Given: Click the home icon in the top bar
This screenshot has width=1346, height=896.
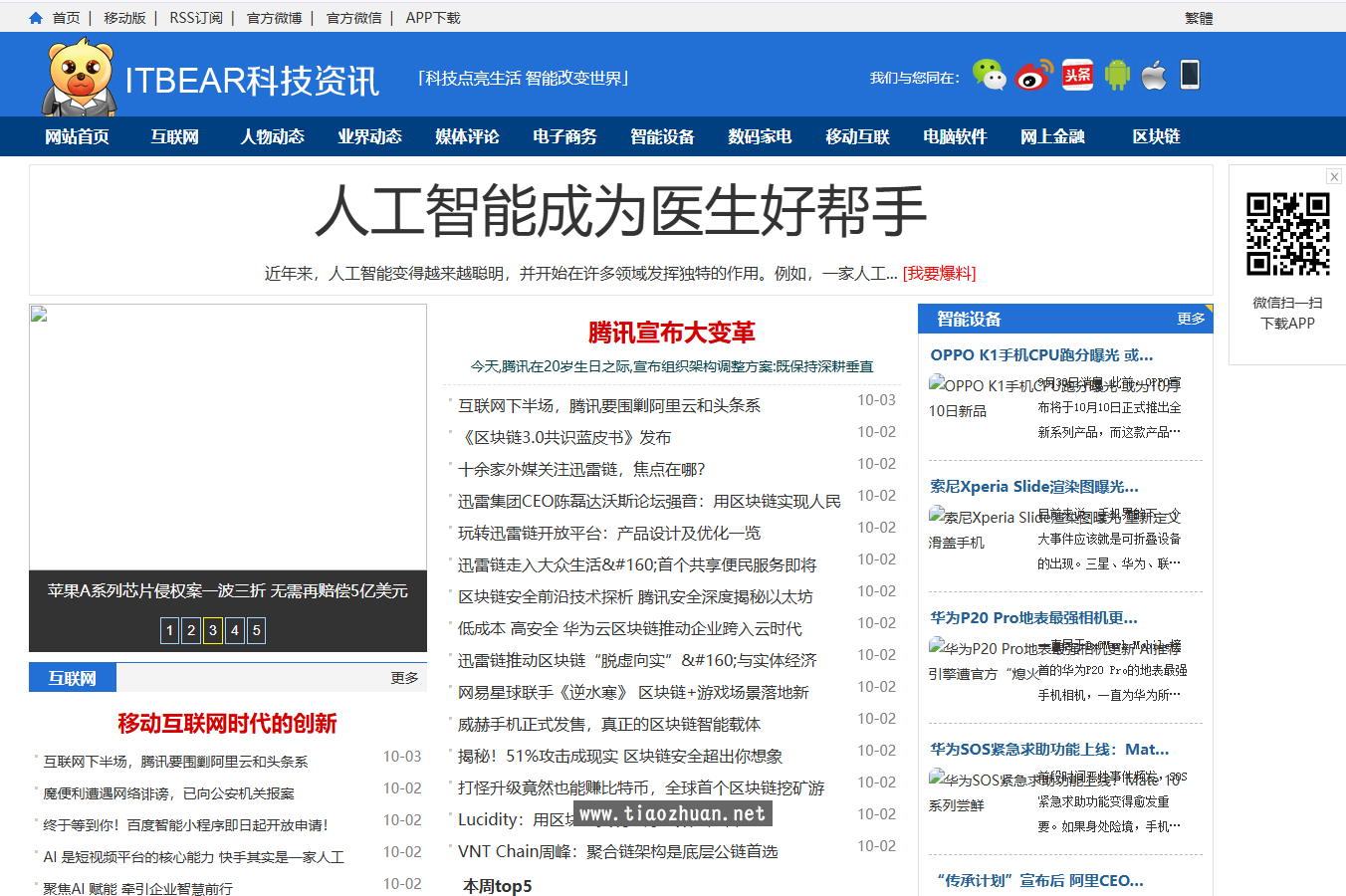Looking at the screenshot, I should tap(35, 17).
